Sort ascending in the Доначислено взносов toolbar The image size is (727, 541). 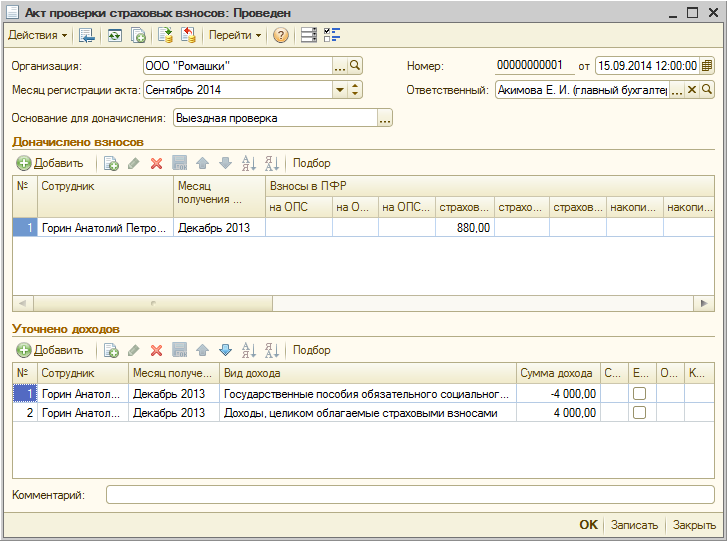(249, 163)
